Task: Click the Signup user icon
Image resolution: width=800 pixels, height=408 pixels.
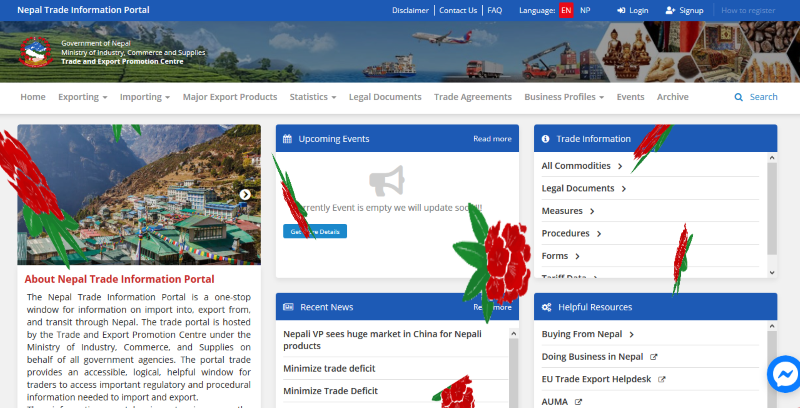Action: 669,10
